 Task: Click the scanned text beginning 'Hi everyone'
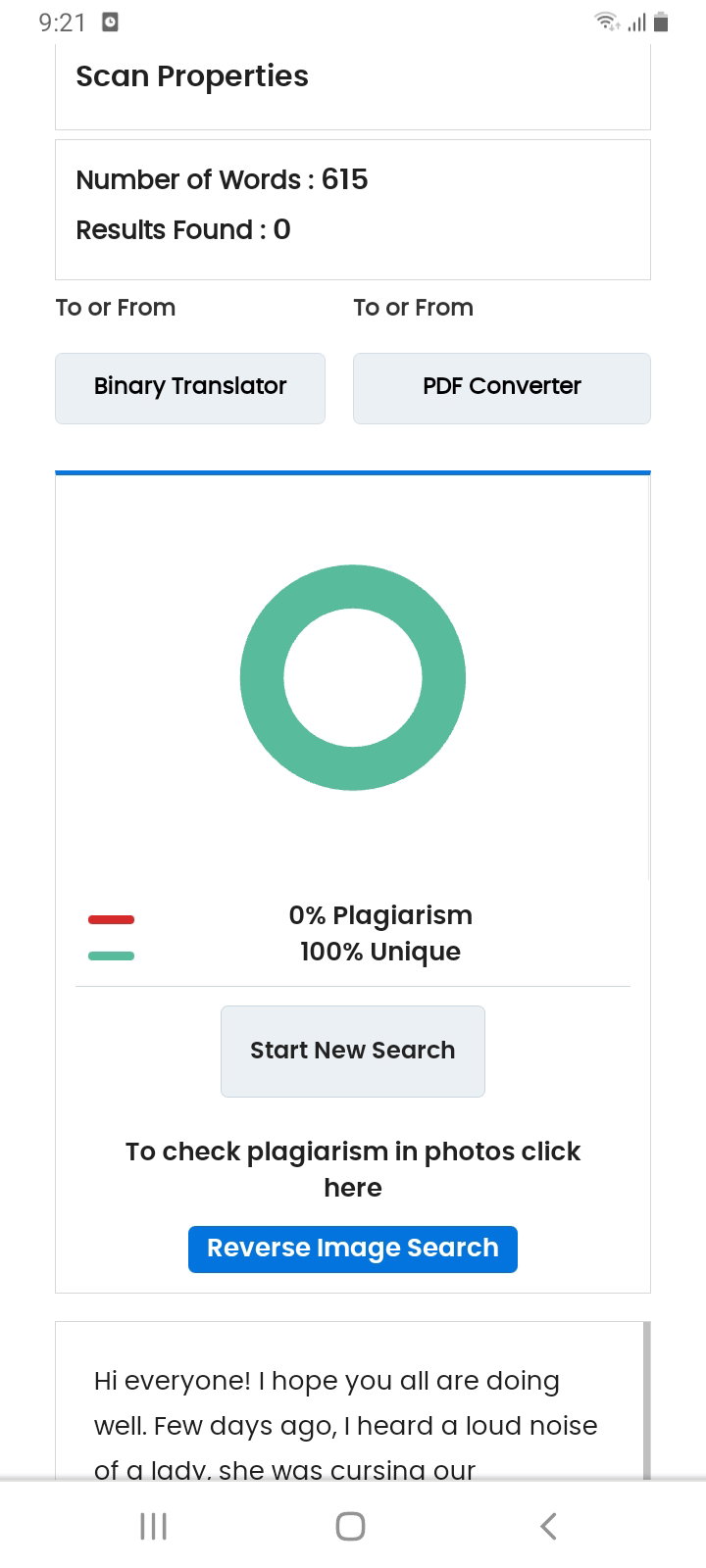(x=345, y=1425)
